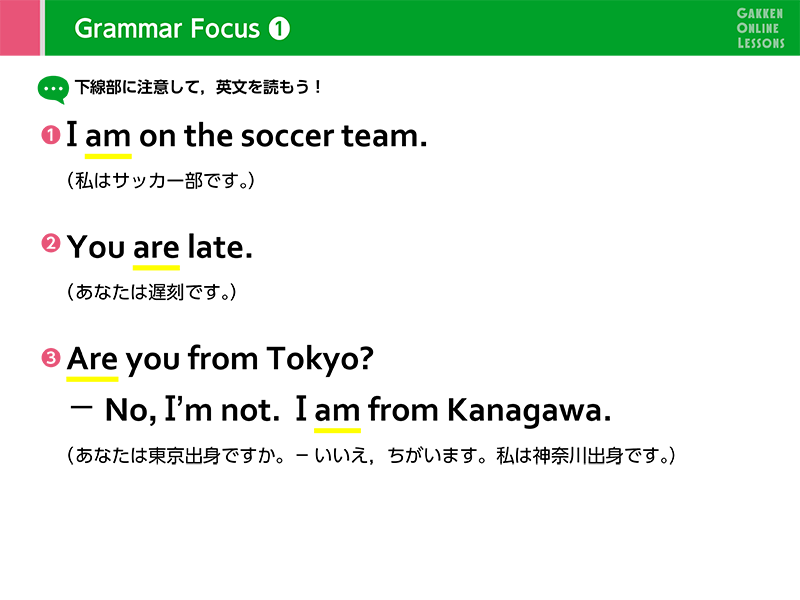This screenshot has height=600, width=800.
Task: Click the pink number 3 bullet
Action: tap(50, 357)
